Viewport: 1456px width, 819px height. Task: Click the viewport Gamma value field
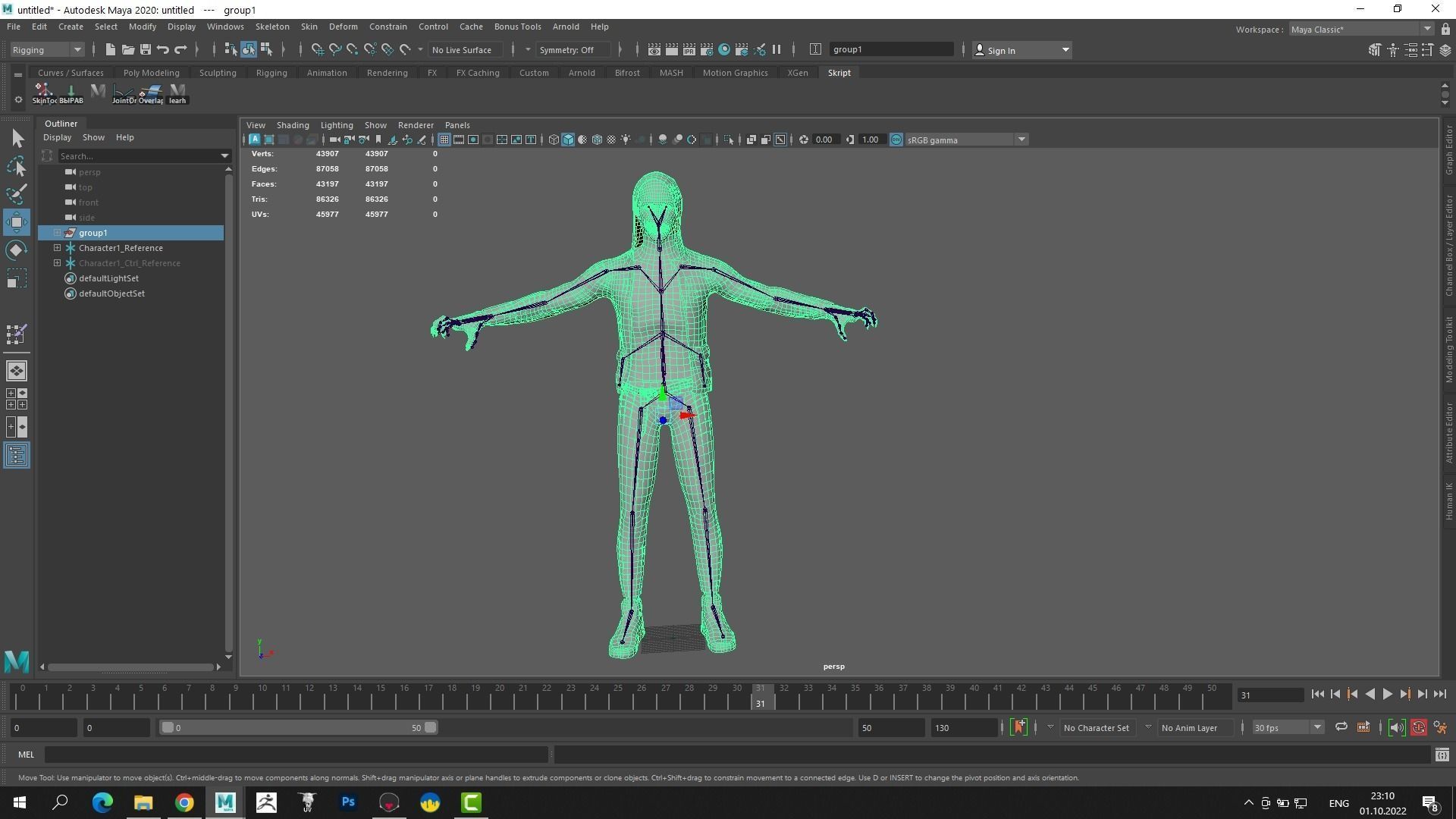click(871, 140)
